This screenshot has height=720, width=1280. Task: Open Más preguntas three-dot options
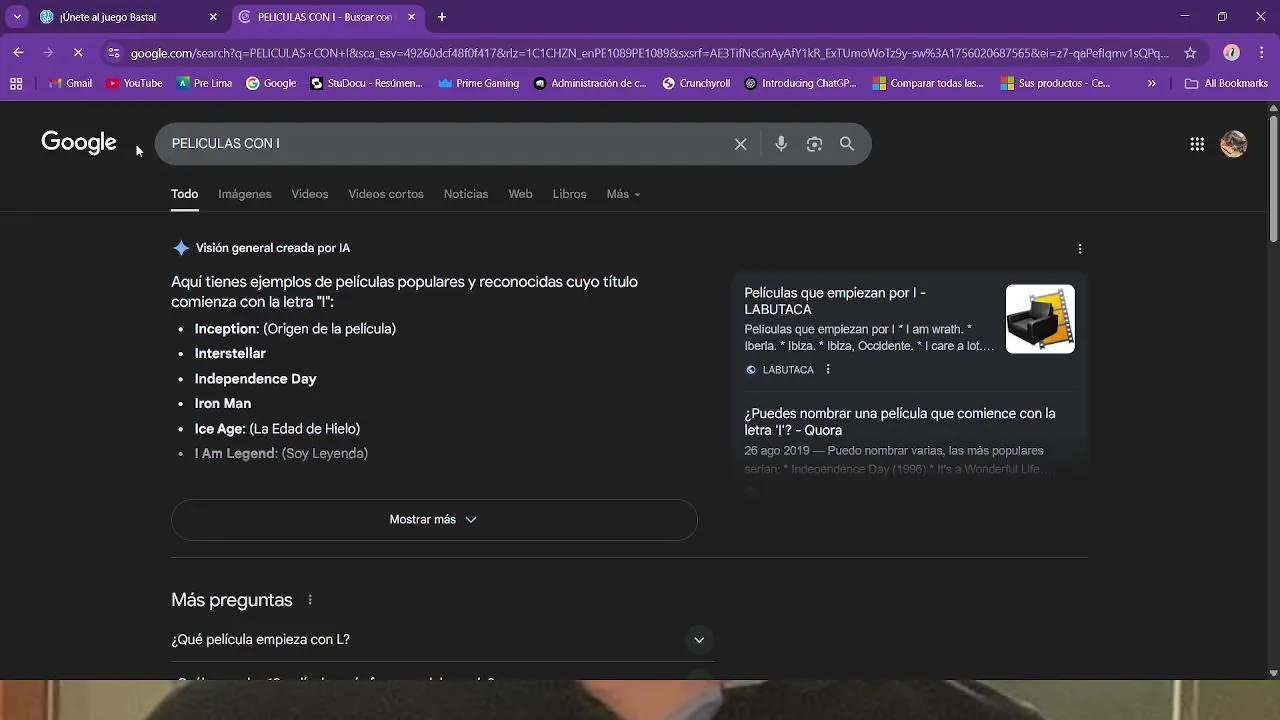310,600
